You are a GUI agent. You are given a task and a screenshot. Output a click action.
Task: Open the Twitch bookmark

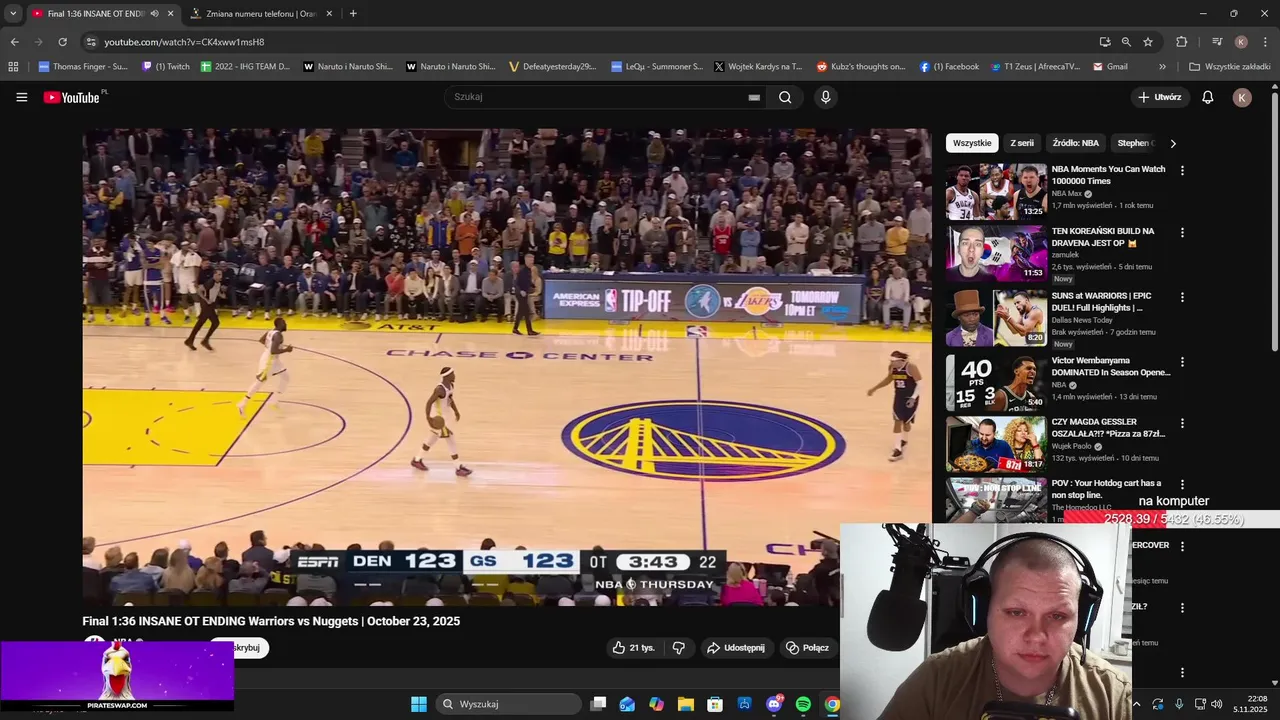(x=166, y=67)
